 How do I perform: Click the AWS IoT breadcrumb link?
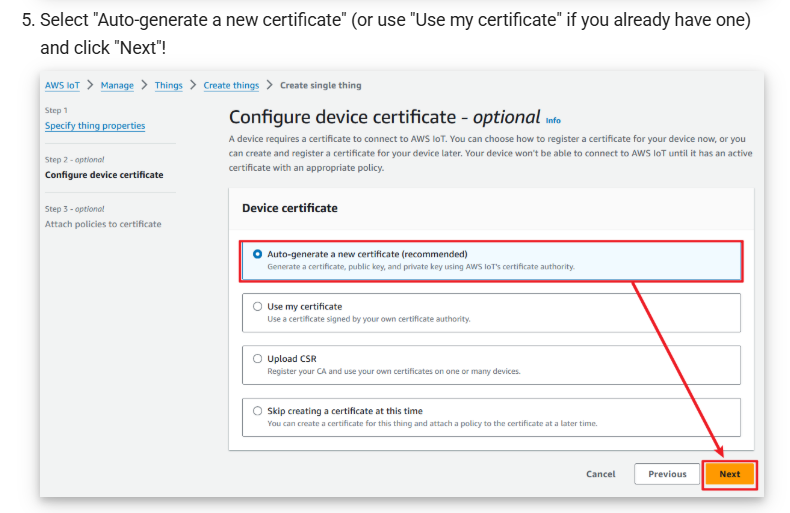(x=62, y=86)
